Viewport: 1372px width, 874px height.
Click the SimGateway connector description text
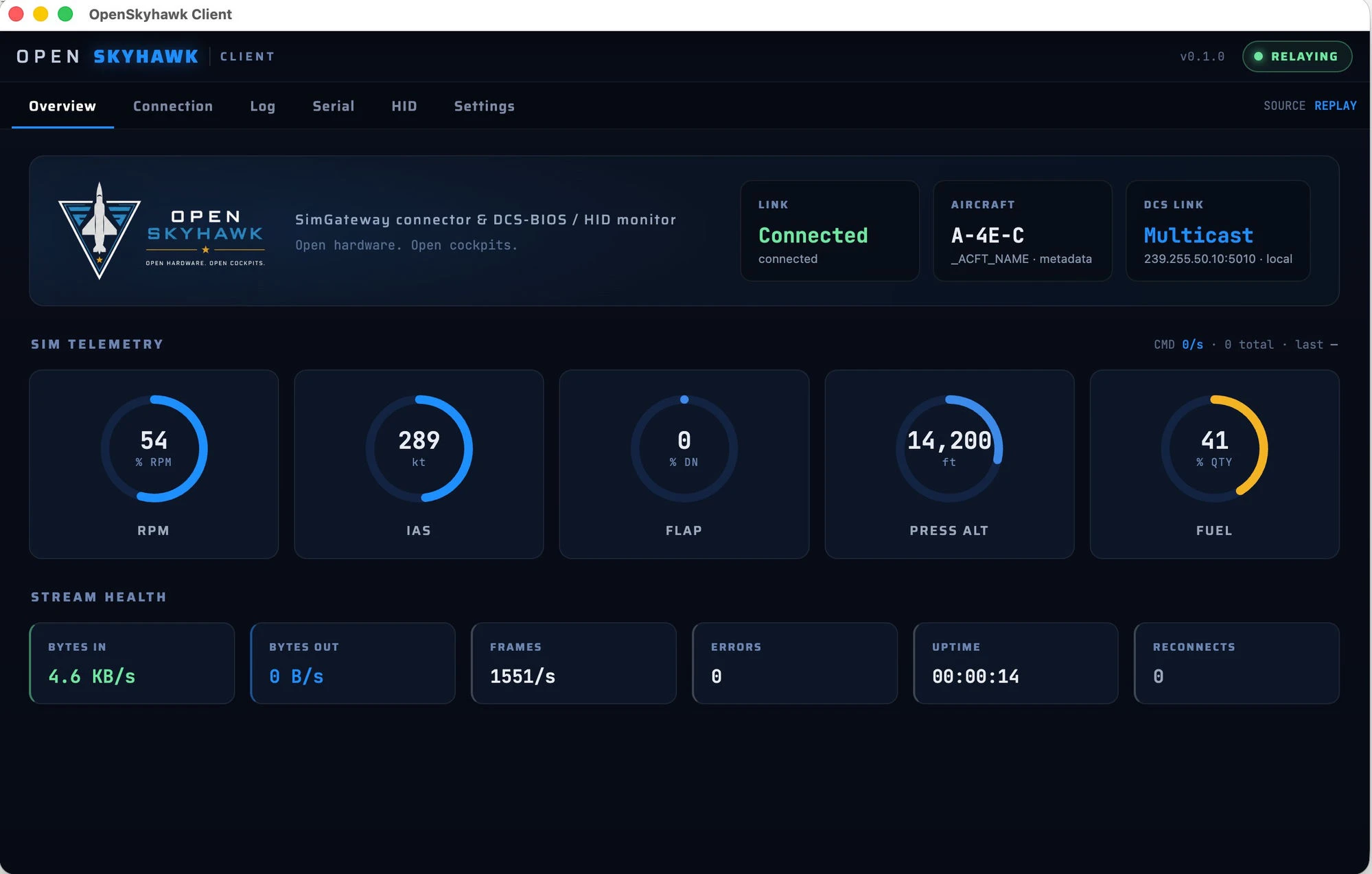coord(485,220)
